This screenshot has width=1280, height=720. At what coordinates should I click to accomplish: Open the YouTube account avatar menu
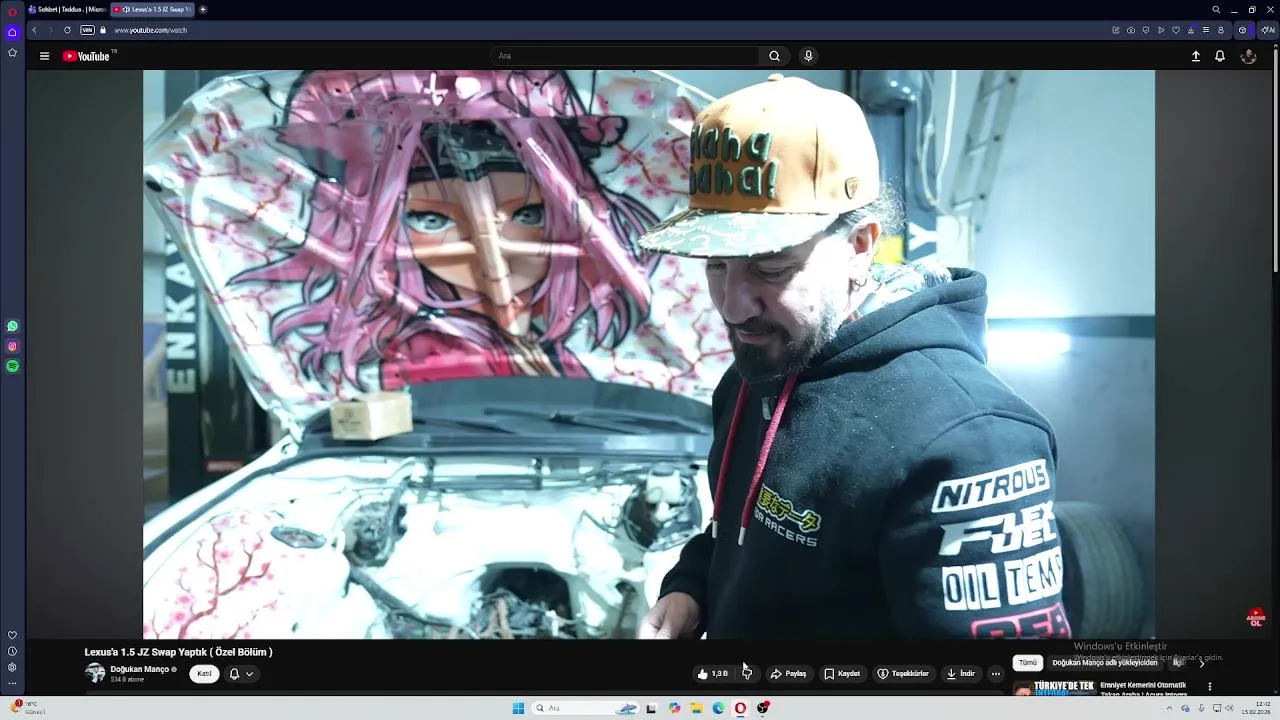[1248, 56]
